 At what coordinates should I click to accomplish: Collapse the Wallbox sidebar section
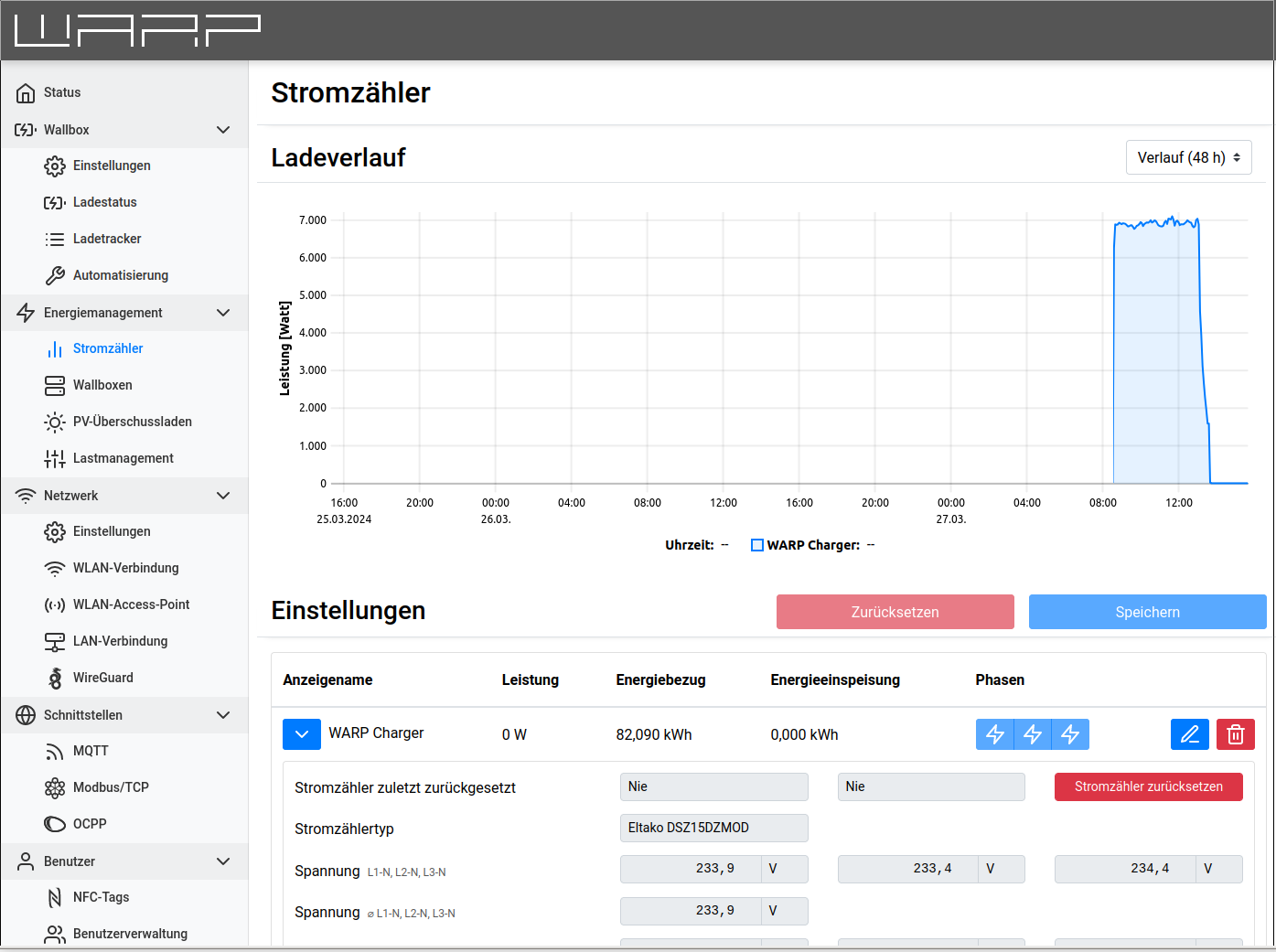[x=222, y=130]
